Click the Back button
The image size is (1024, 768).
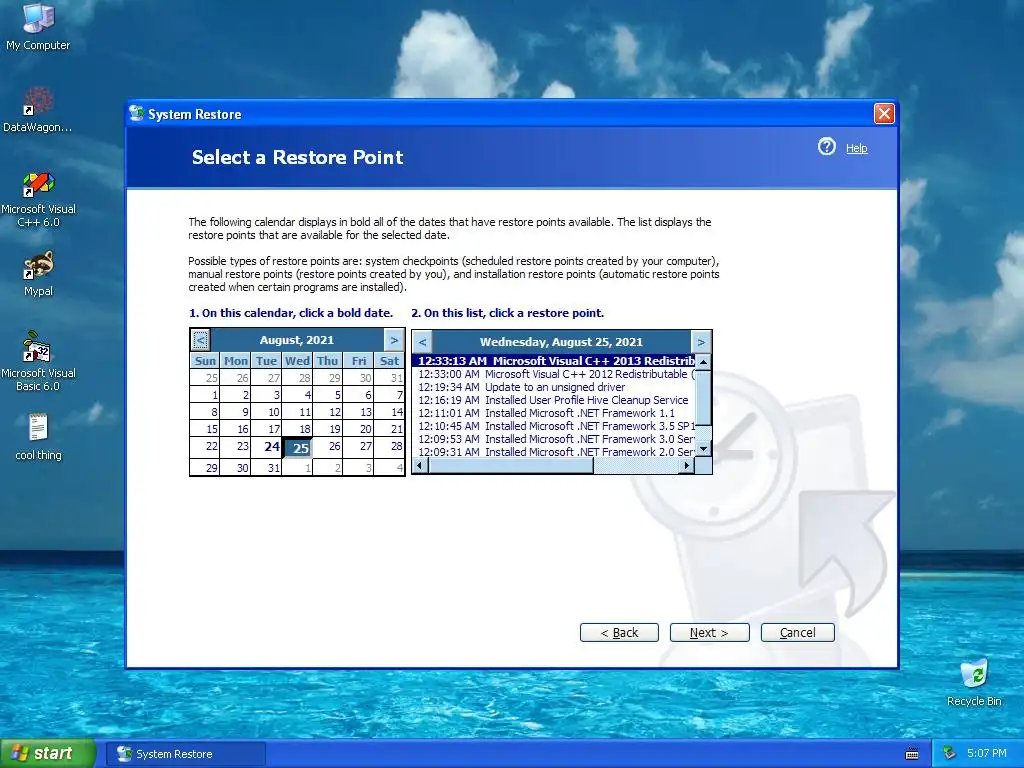pos(619,633)
